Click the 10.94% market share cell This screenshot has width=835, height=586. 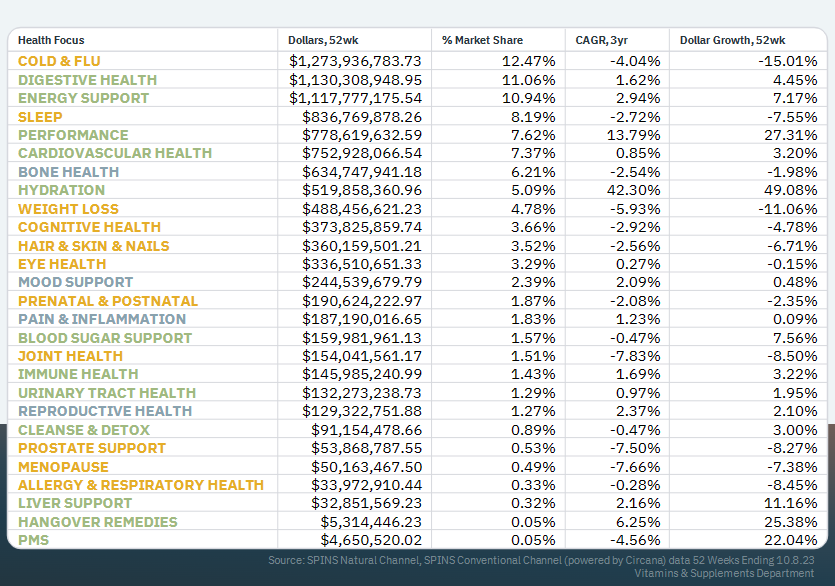tap(529, 98)
